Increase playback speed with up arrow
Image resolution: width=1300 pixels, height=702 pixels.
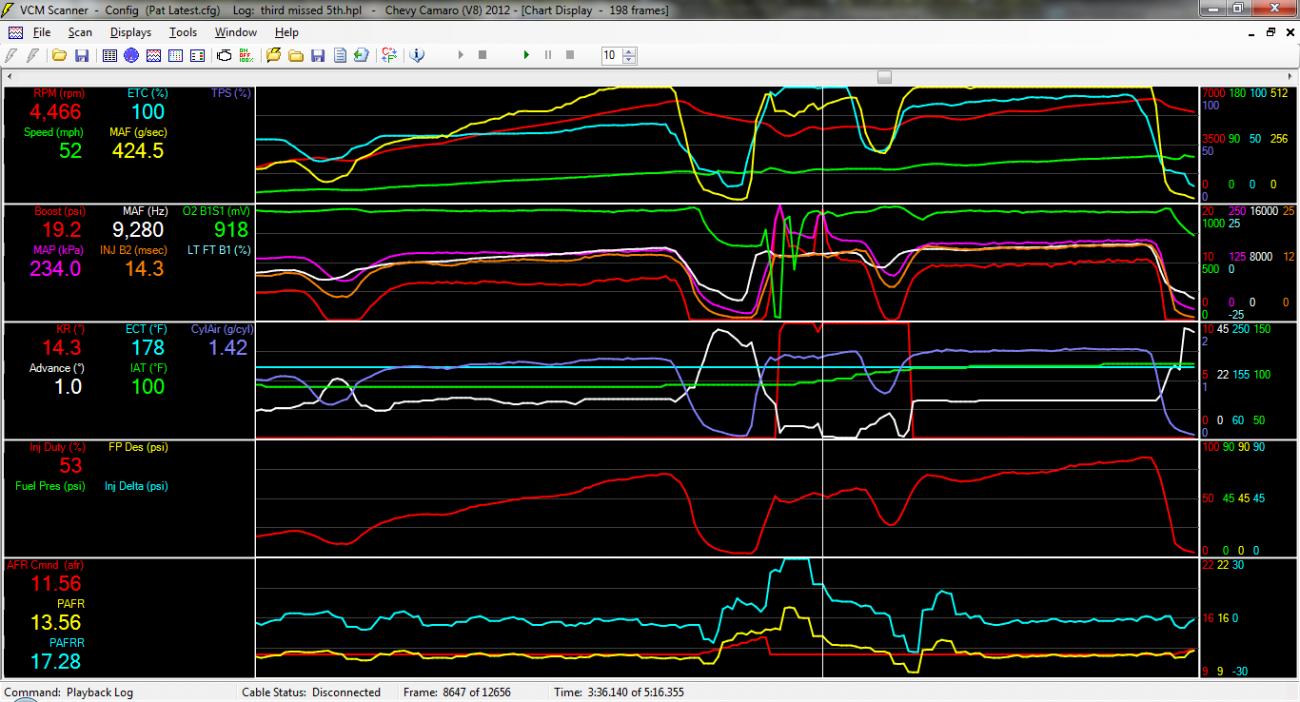coord(629,52)
